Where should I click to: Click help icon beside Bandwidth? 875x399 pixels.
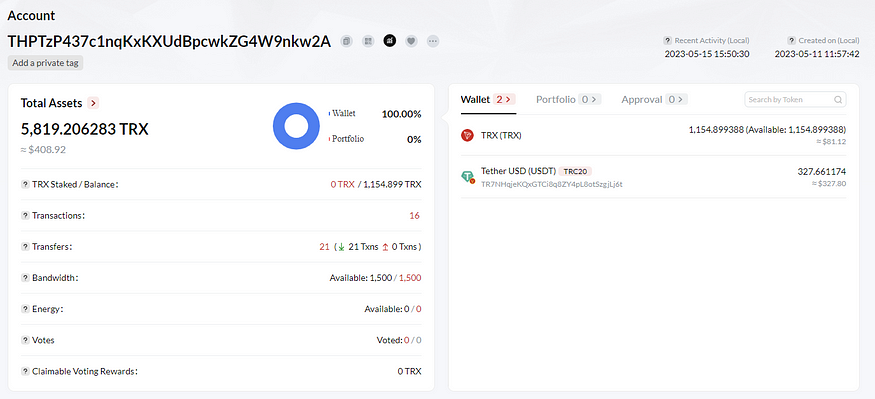[x=25, y=278]
